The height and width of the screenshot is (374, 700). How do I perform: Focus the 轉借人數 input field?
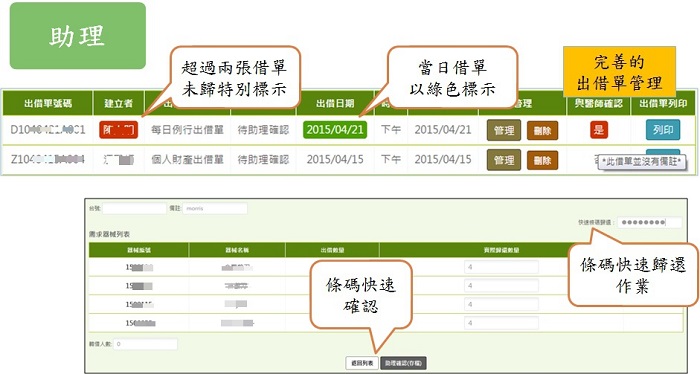tap(146, 344)
